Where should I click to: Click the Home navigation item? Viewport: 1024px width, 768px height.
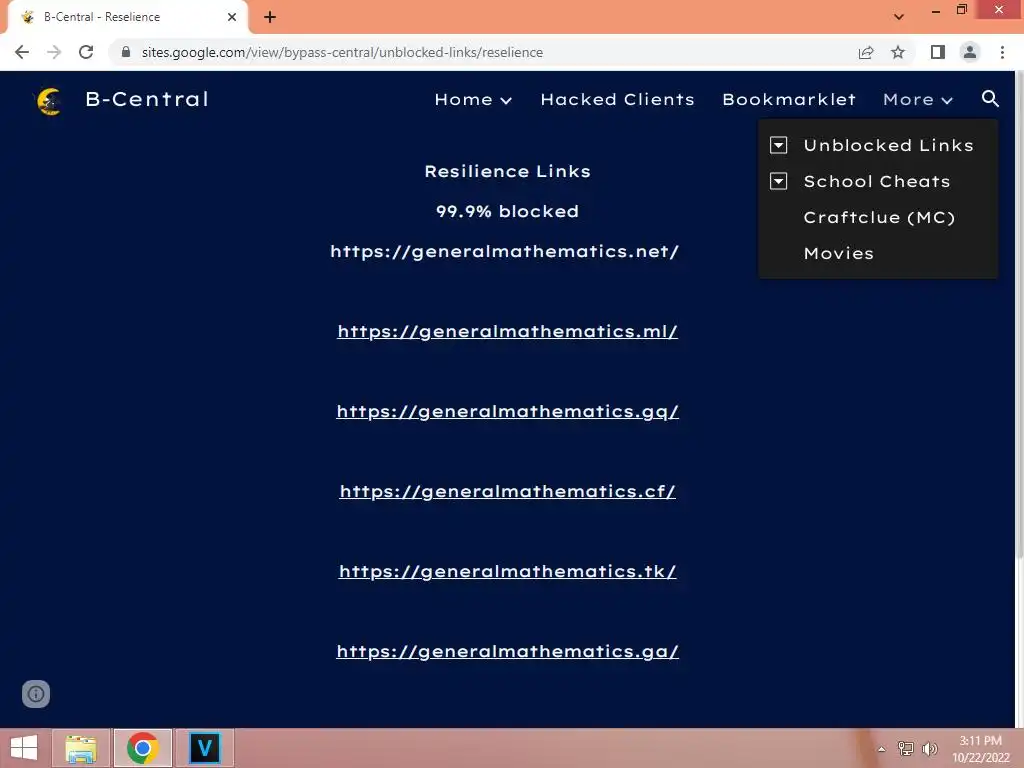click(x=464, y=99)
